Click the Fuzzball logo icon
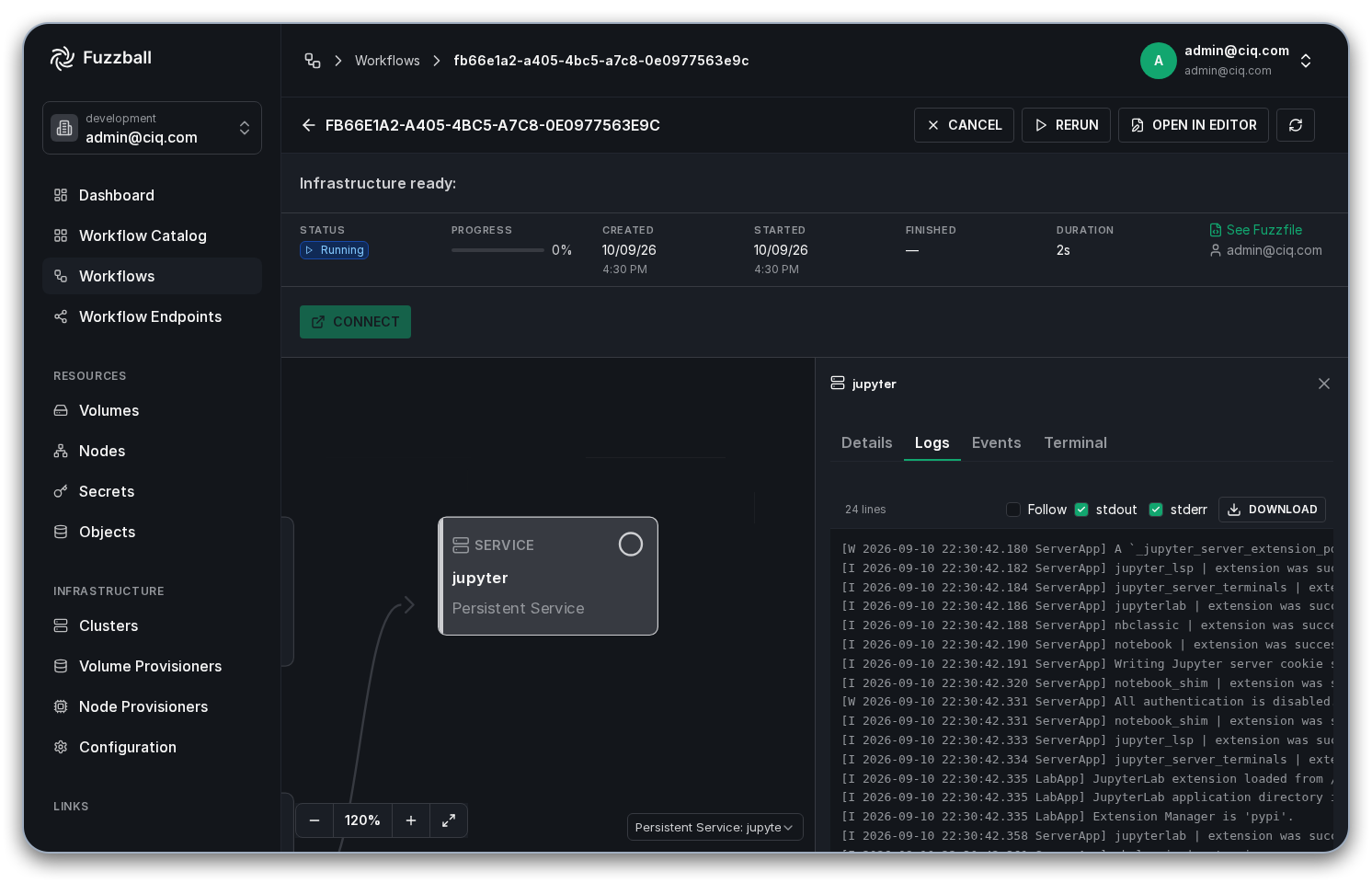 [x=63, y=58]
